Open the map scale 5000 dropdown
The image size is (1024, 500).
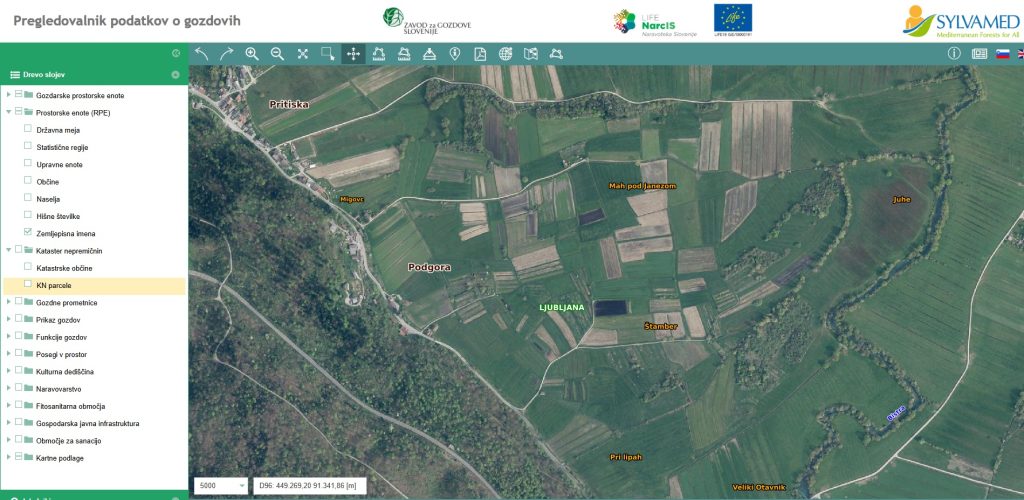coord(222,486)
